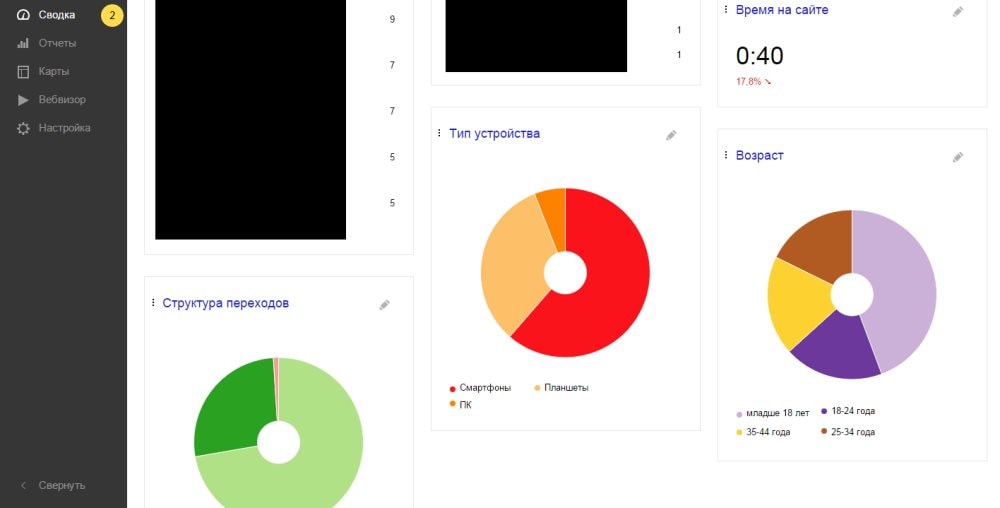Collapse sidebar using the Свернуть chevron
1000x508 pixels.
(x=24, y=485)
